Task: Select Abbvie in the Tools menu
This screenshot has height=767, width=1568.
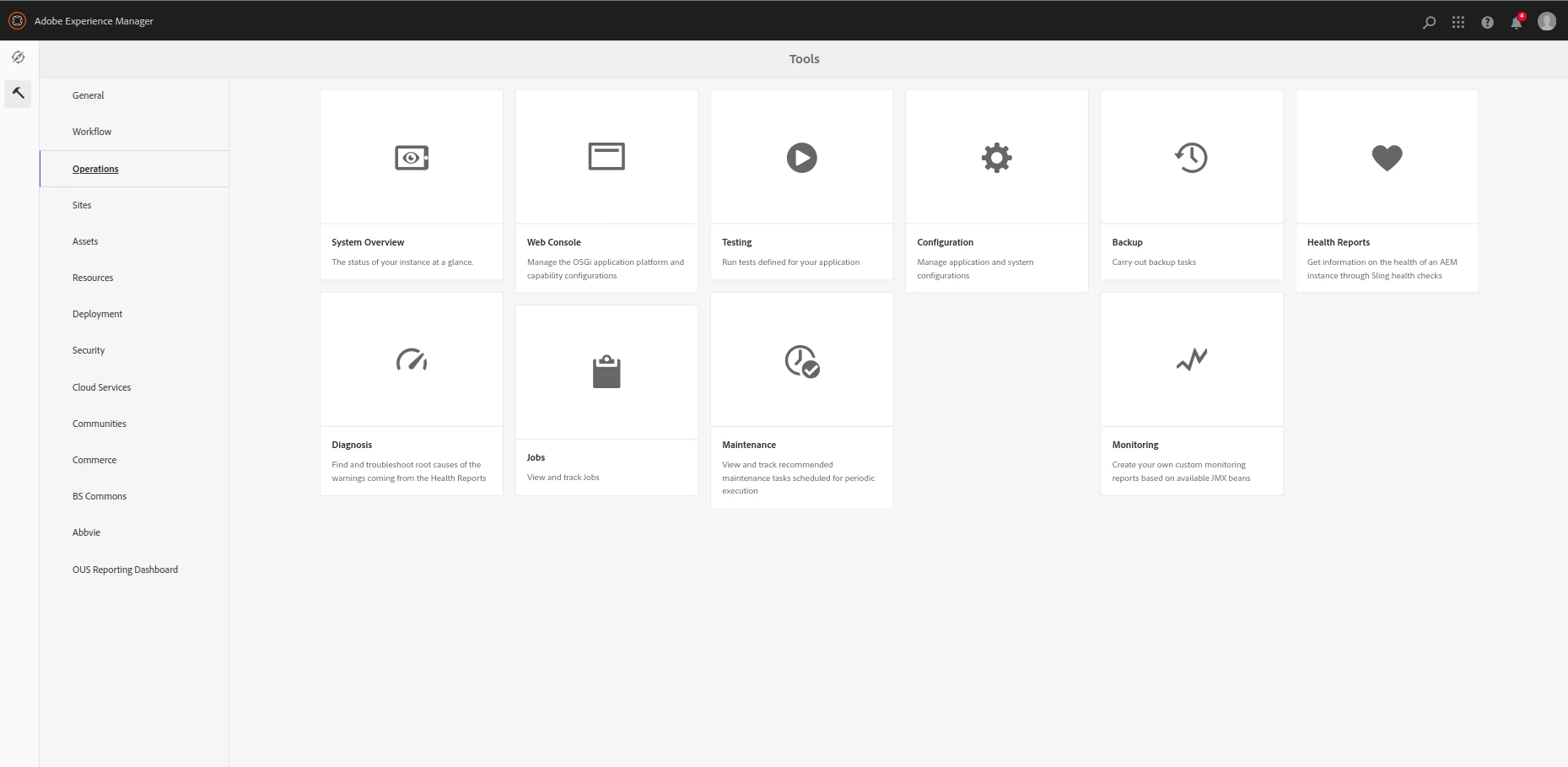Action: (x=86, y=532)
